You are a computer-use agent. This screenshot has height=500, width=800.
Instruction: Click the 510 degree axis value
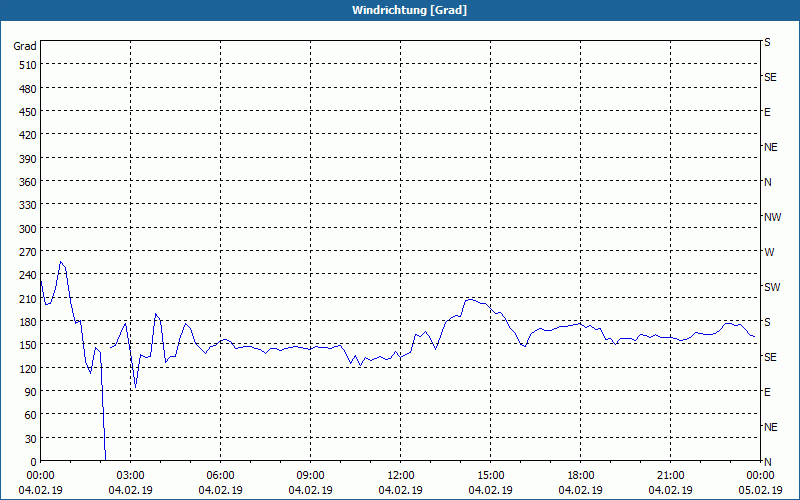click(29, 65)
